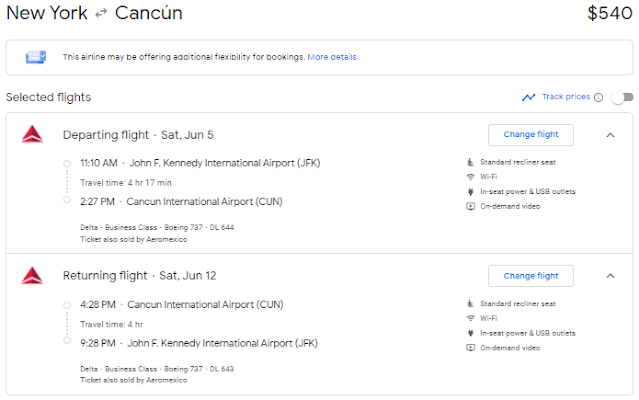Image resolution: width=639 pixels, height=400 pixels.
Task: Click the Delta logo beside Returning flight
Action: (32, 276)
